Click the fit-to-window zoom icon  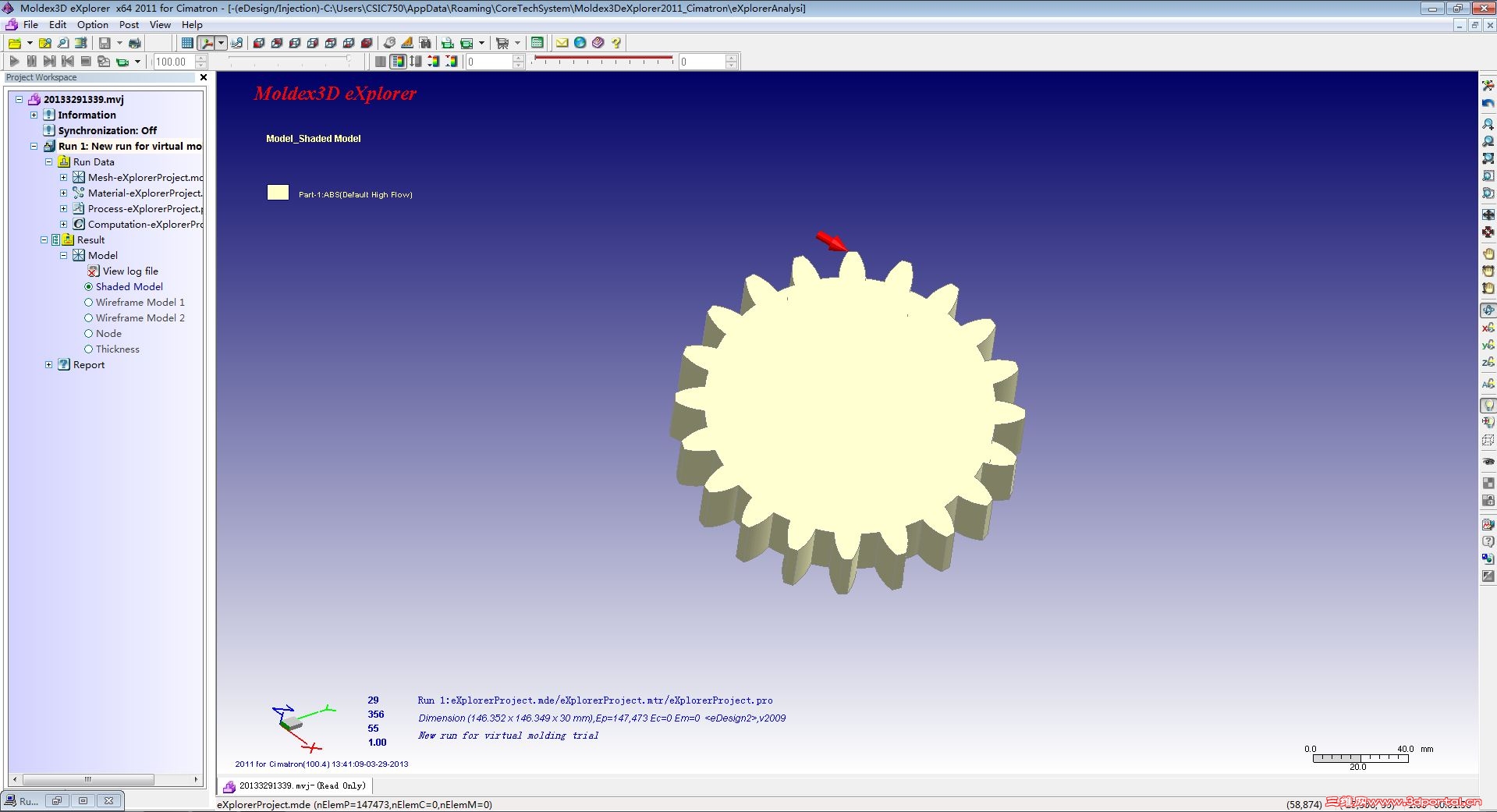[1488, 158]
